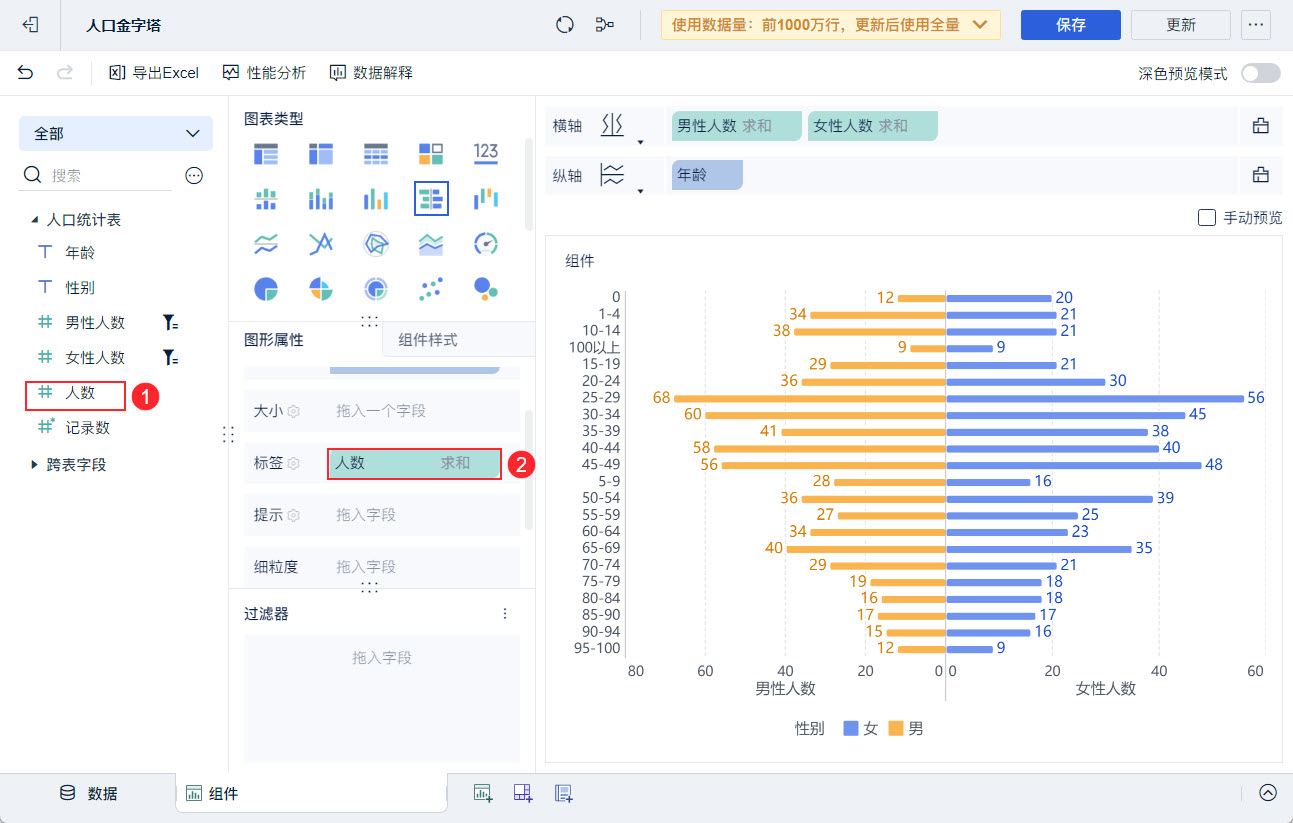Undo the last action
The height and width of the screenshot is (823, 1293).
click(26, 72)
